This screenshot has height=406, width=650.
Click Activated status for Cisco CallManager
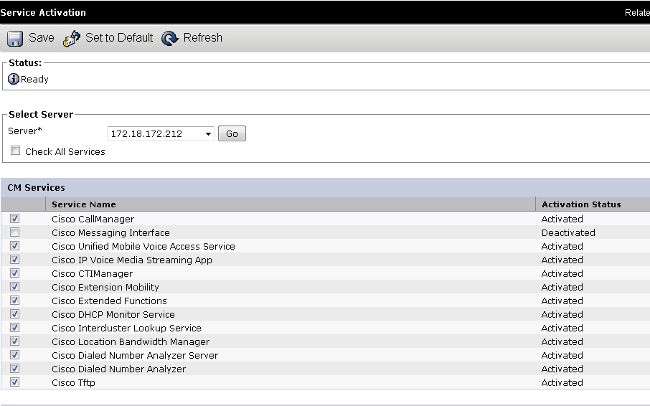[x=562, y=219]
